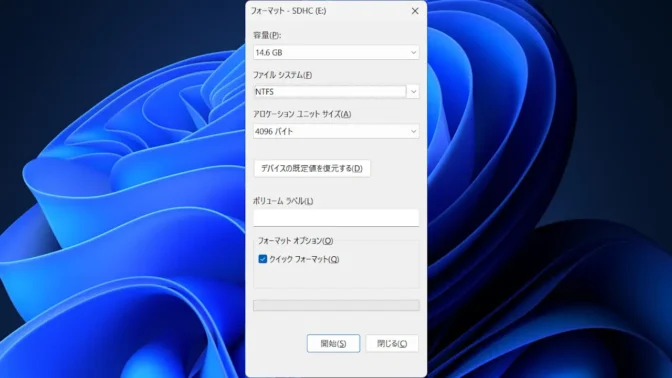Click the NTFS file system field

tap(330, 92)
